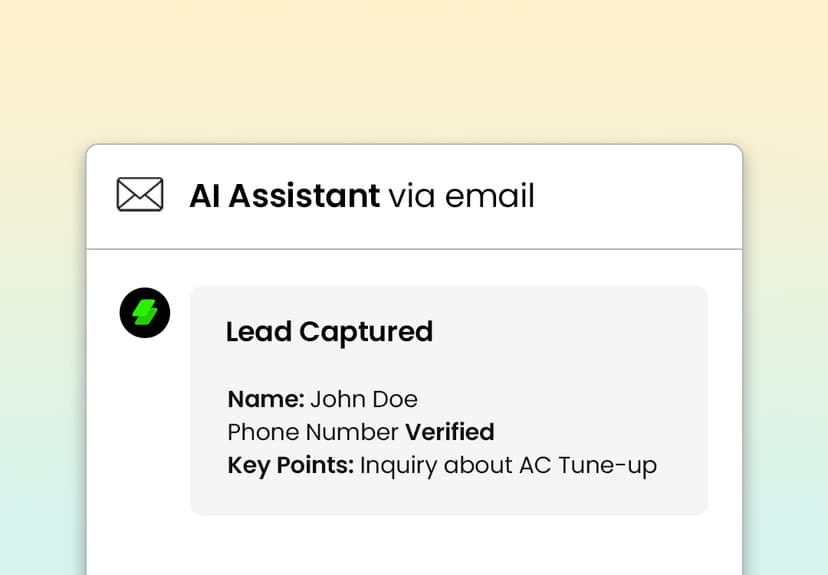Click the "Name:" label
Screen dimensions: 828x575
pyautogui.click(x=266, y=399)
